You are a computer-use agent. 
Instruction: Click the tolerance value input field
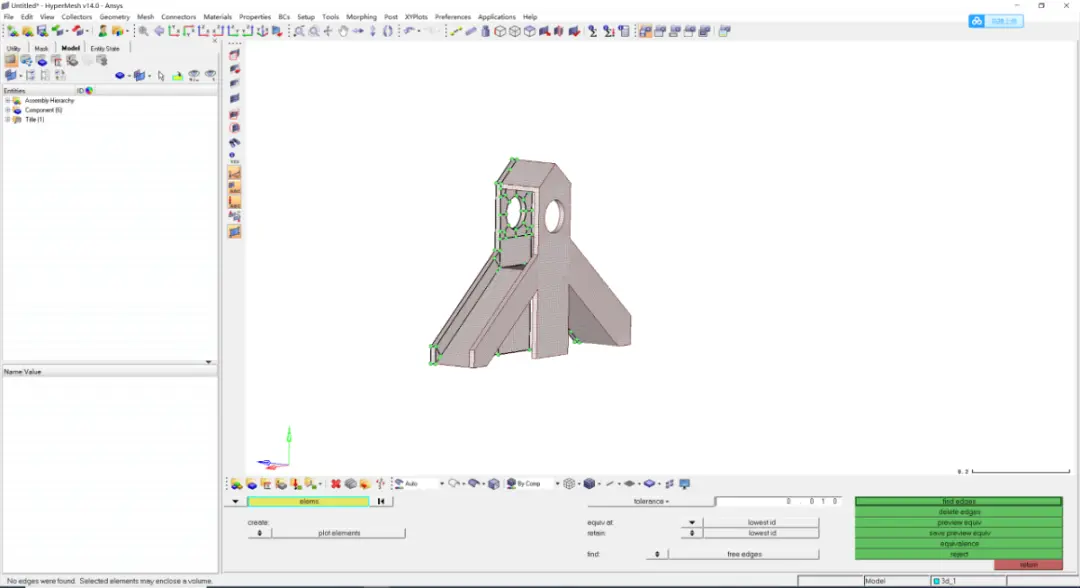pos(778,501)
